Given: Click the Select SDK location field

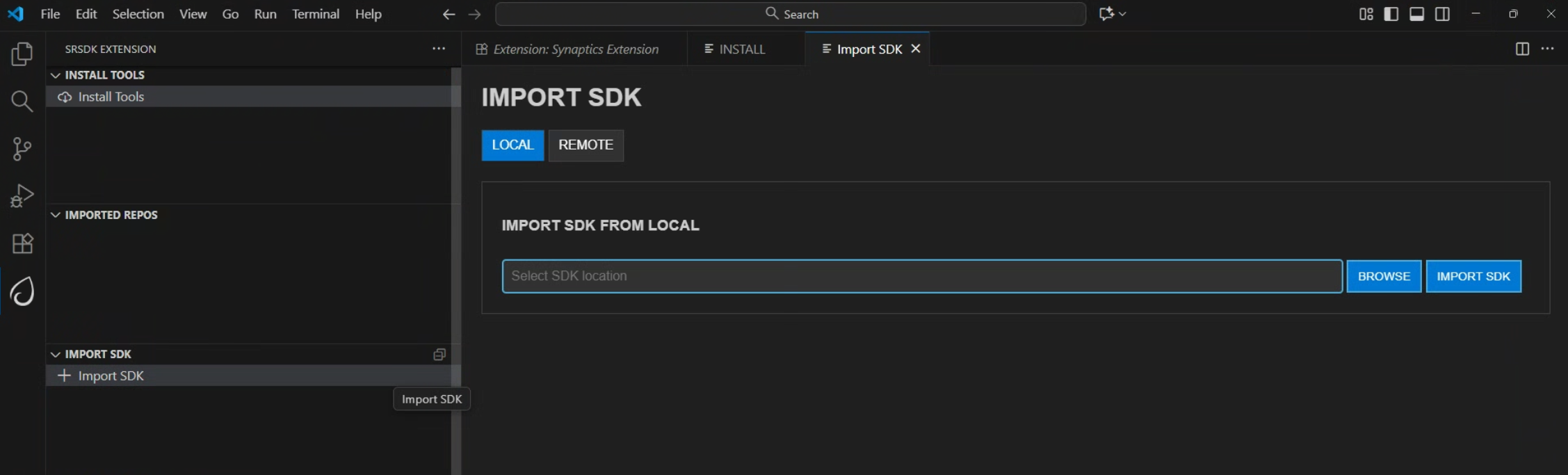Looking at the screenshot, I should 921,276.
